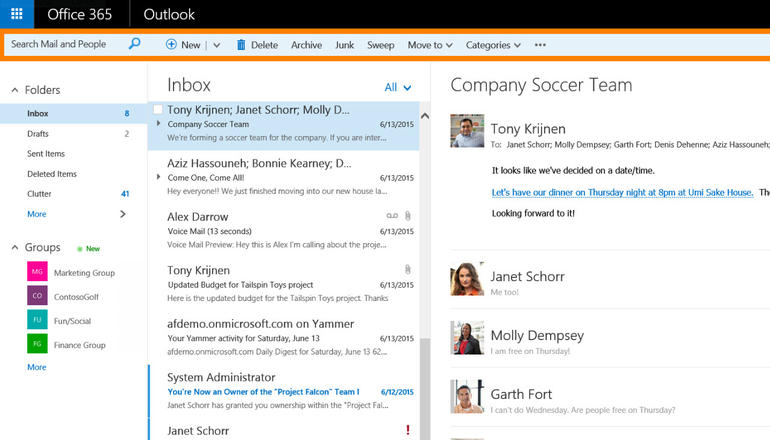Click the Finance Group green icon
The width and height of the screenshot is (770, 440).
[37, 345]
